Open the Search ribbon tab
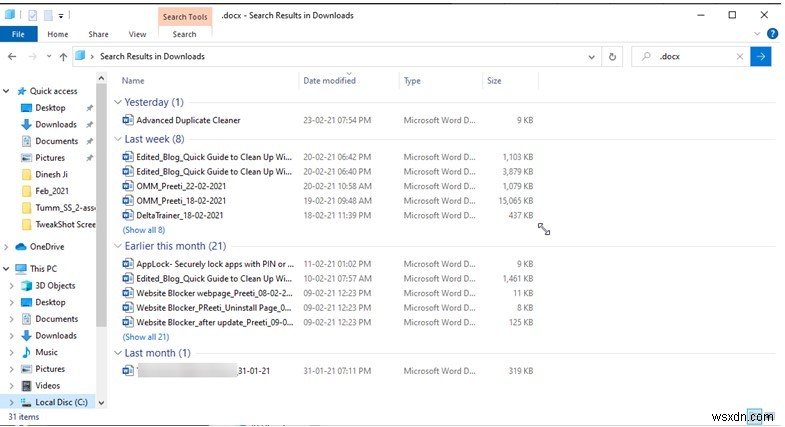 coord(184,34)
